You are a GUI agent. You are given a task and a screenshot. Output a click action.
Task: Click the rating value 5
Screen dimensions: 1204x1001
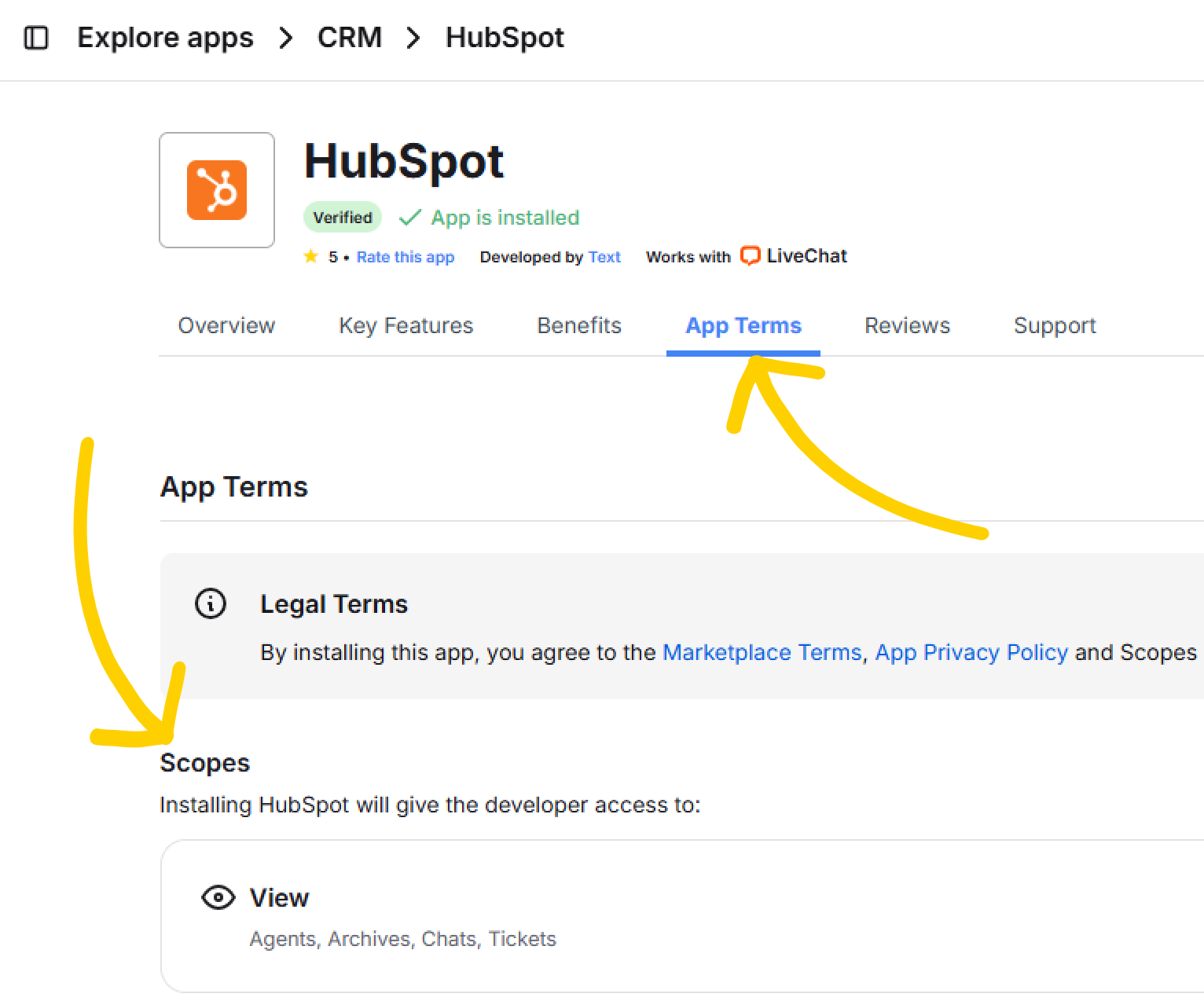pos(333,257)
